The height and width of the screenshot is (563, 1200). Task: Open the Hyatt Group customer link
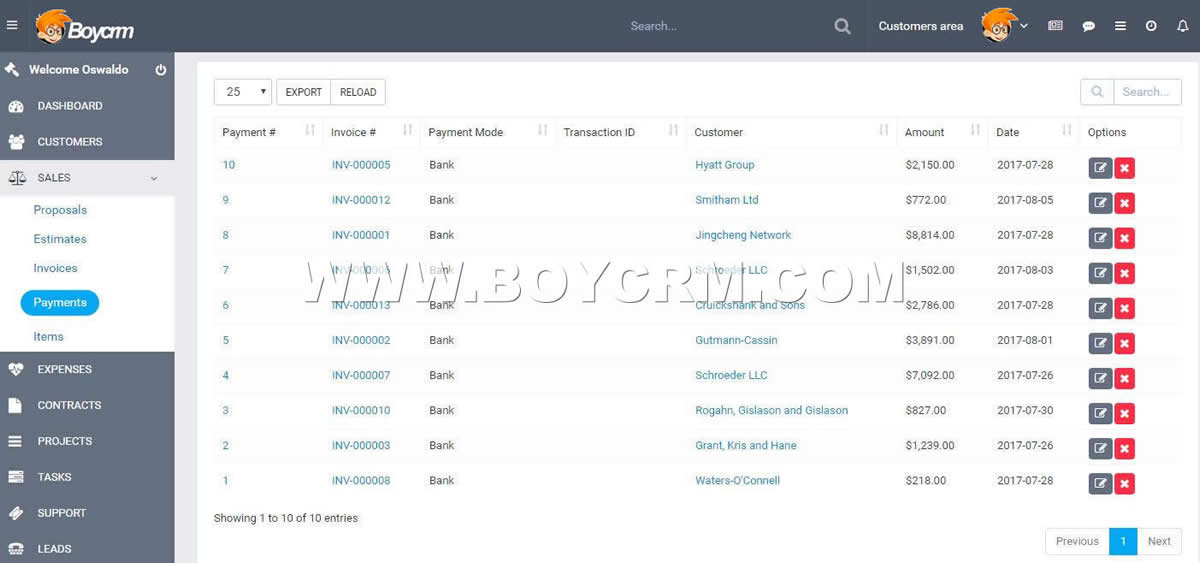coord(724,165)
